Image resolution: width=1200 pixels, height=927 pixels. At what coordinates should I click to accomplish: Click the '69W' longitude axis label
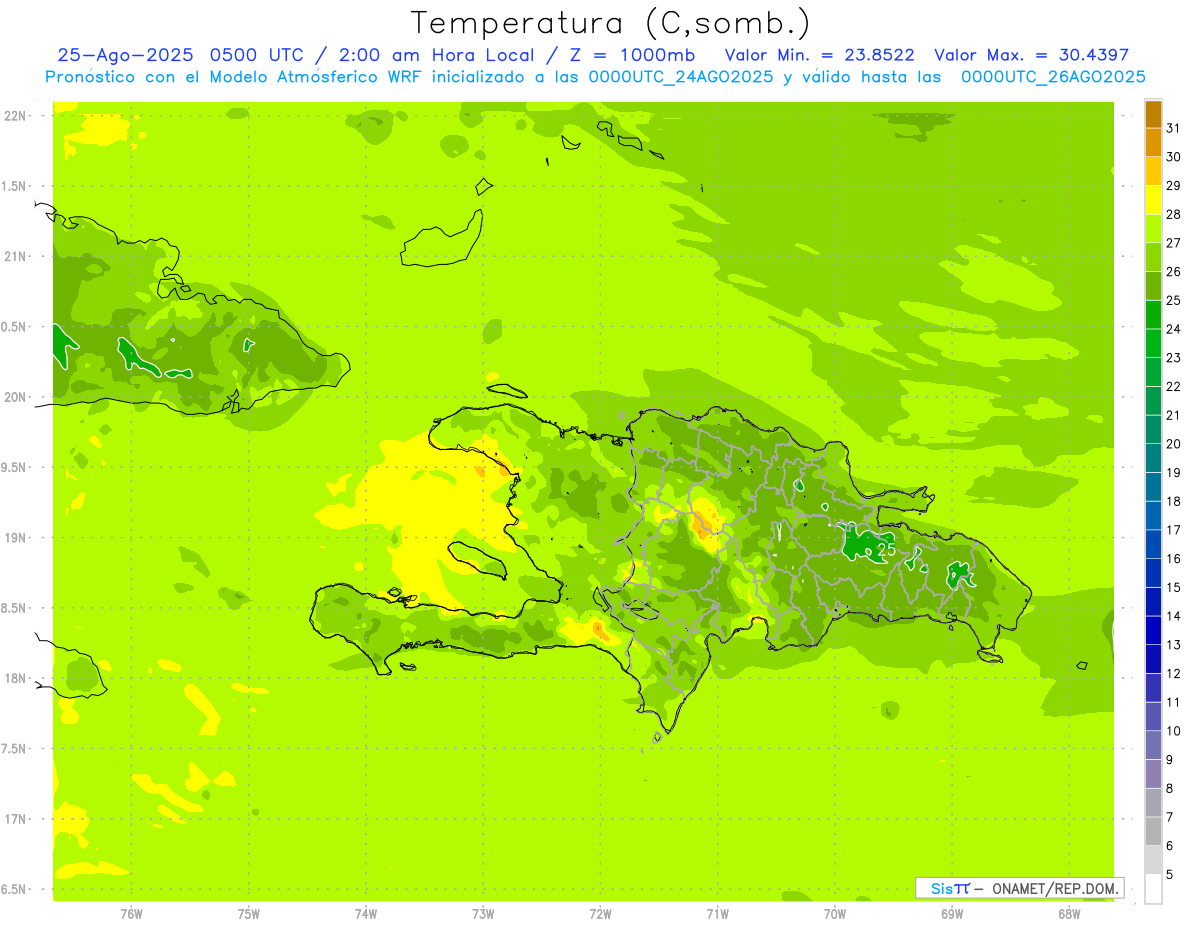[x=952, y=913]
